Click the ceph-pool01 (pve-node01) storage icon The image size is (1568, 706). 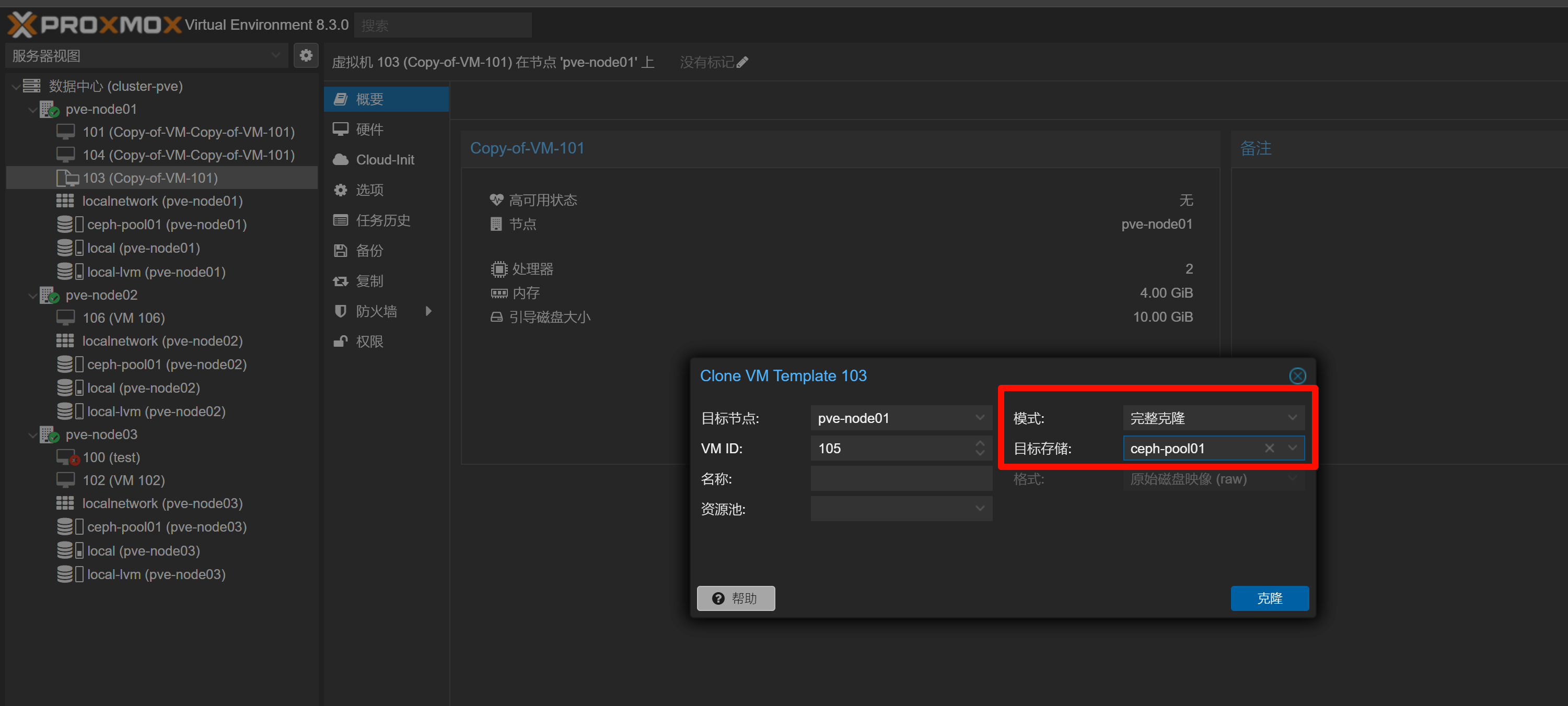(x=70, y=225)
